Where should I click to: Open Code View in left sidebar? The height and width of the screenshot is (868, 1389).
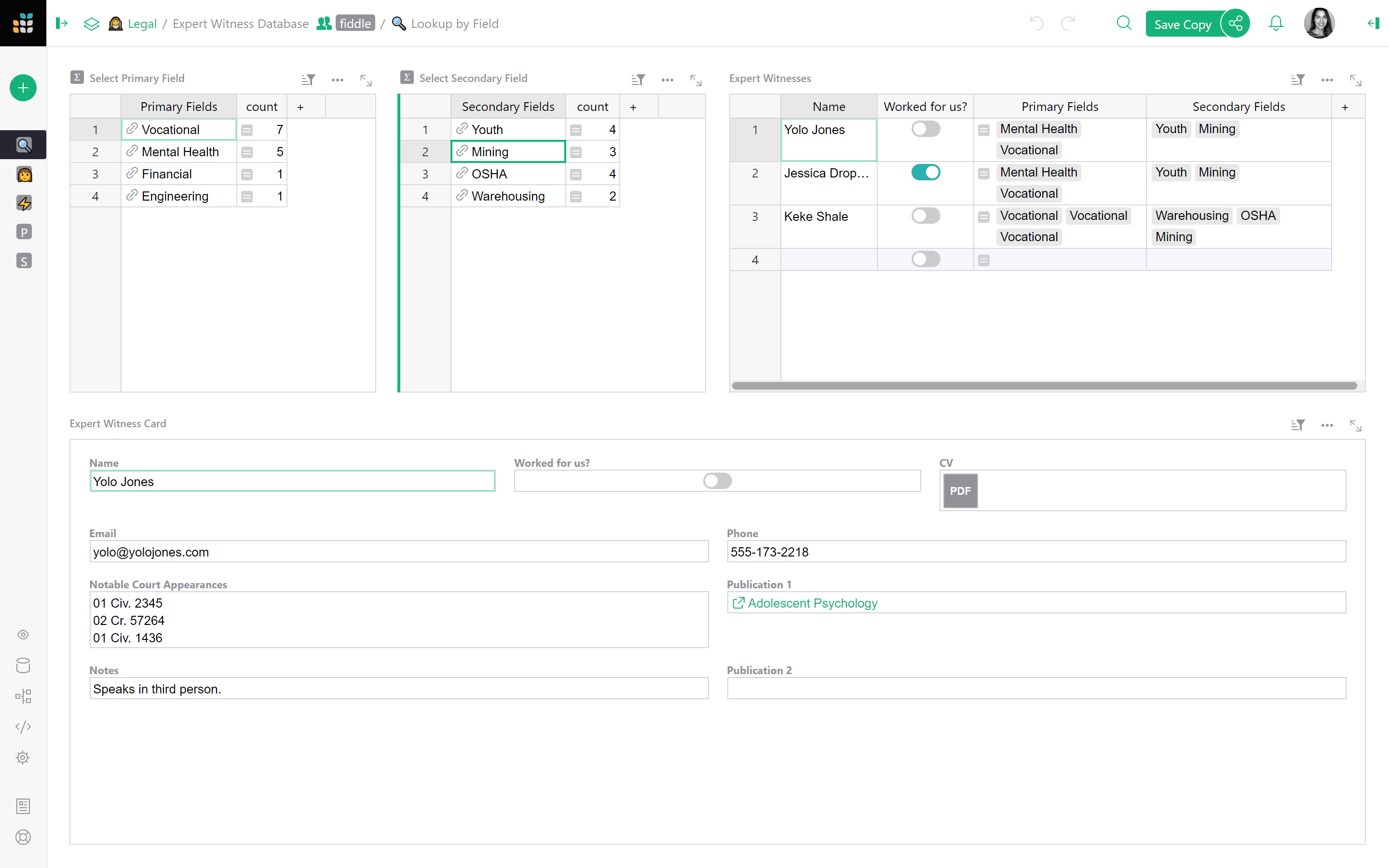(x=23, y=727)
